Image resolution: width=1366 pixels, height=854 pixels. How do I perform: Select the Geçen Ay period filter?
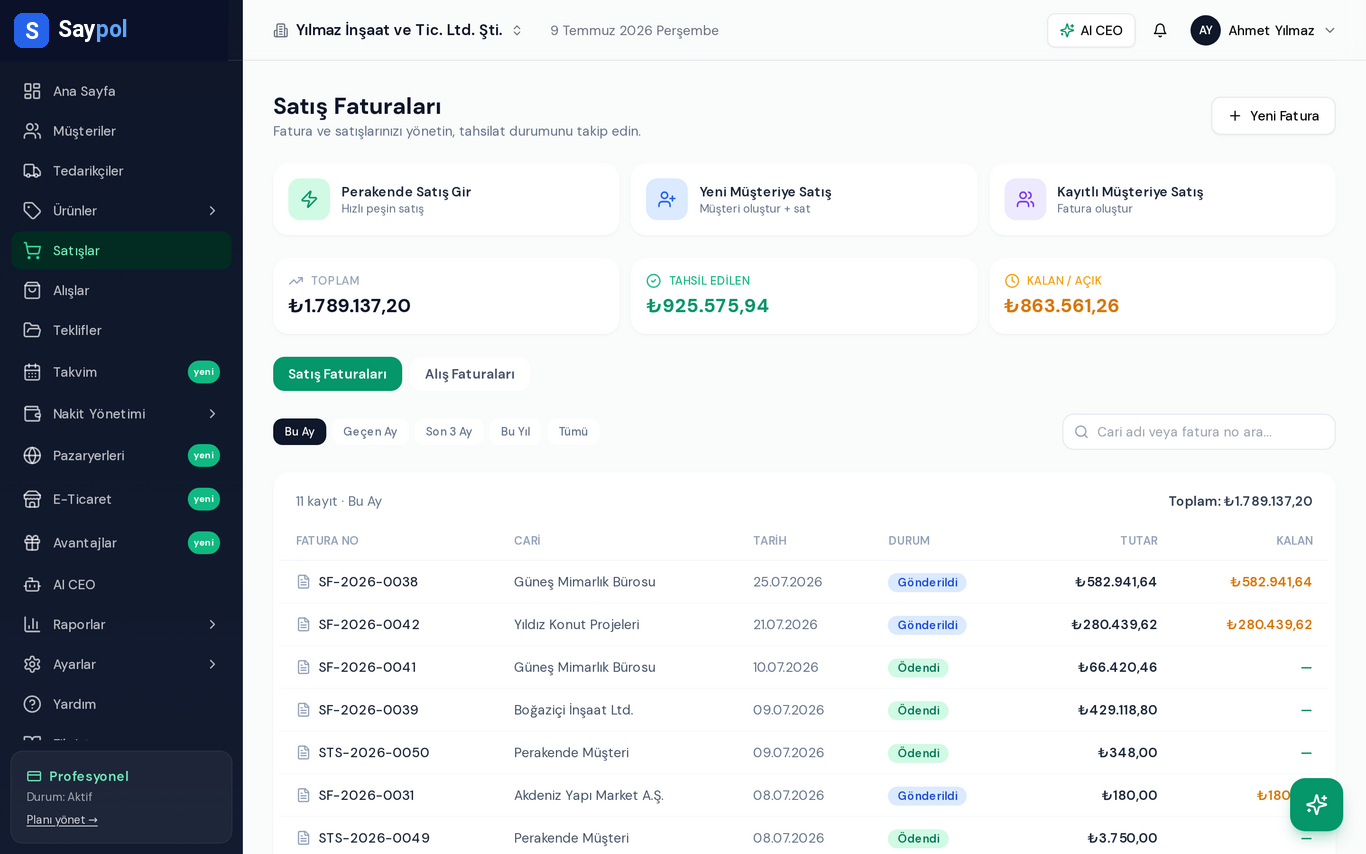(x=370, y=432)
